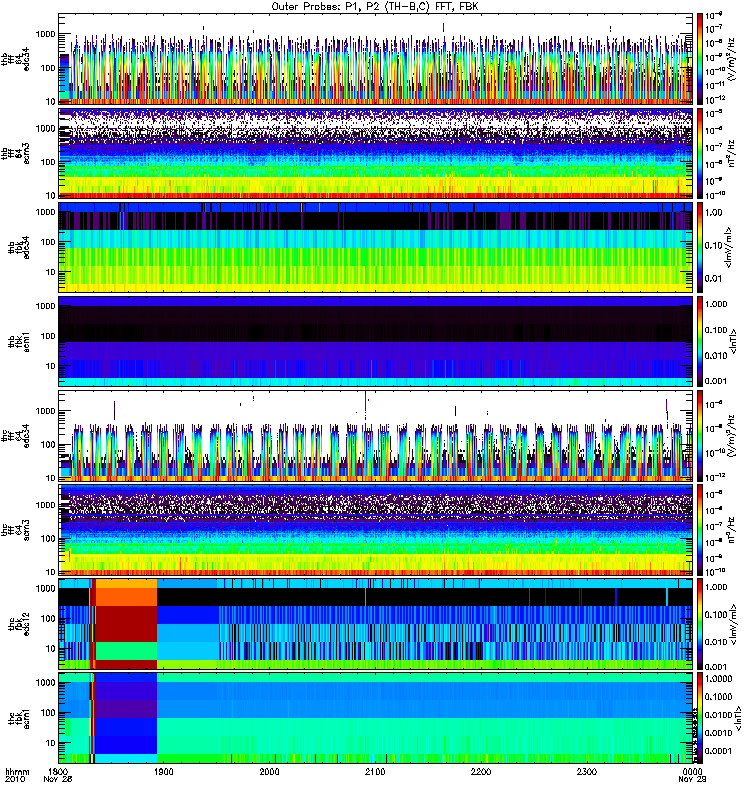Click the 'Nov 29' date label

coord(692,780)
